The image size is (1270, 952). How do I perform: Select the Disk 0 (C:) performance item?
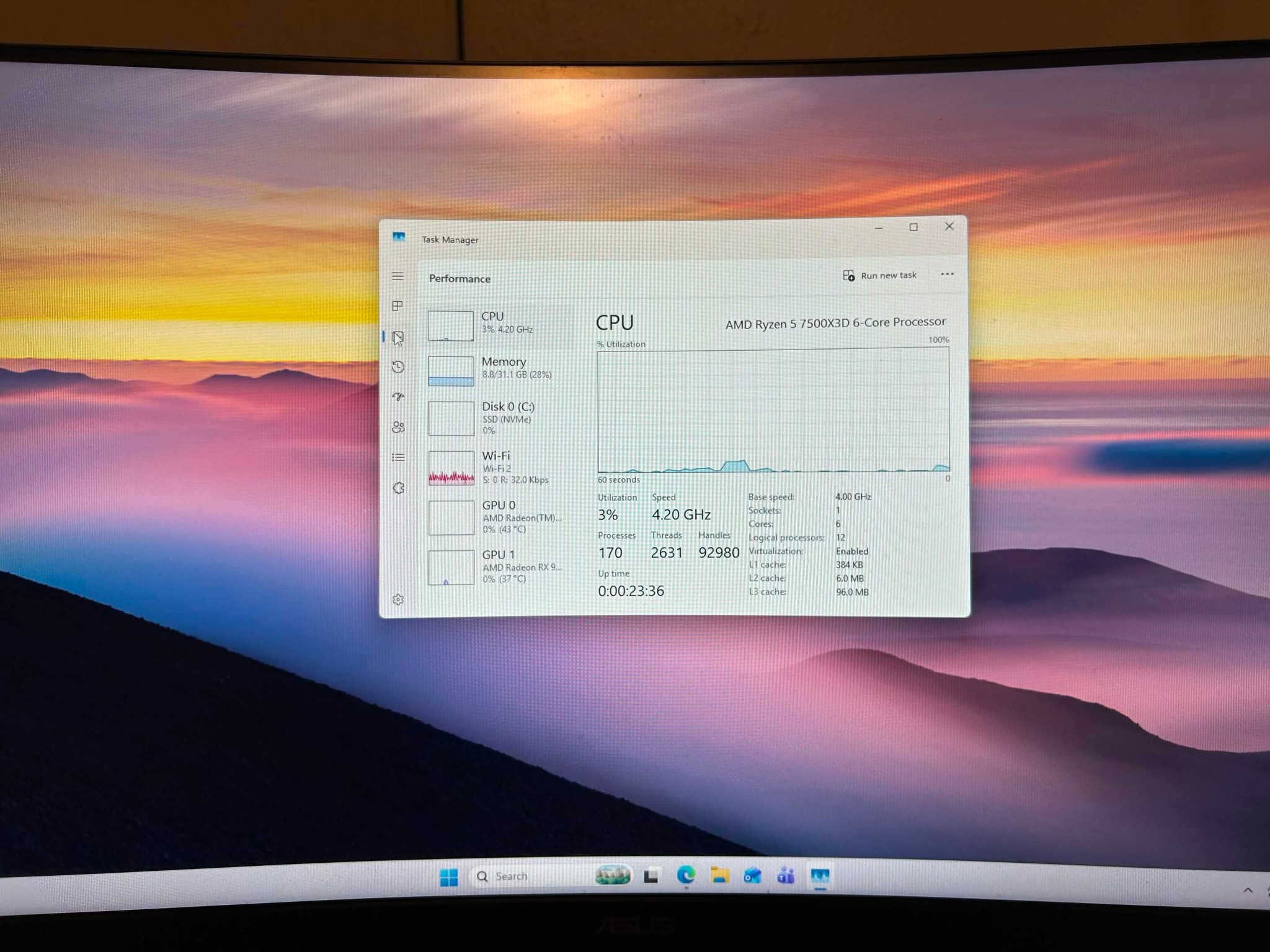point(499,418)
